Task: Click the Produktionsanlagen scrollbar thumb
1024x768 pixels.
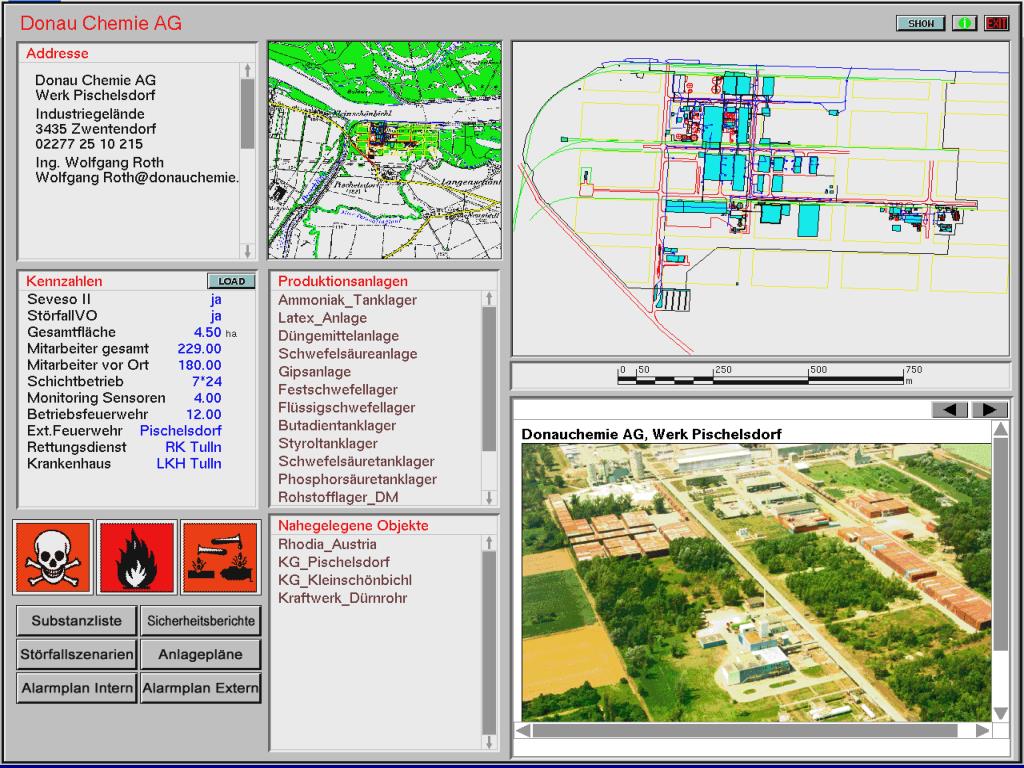Action: tap(489, 379)
